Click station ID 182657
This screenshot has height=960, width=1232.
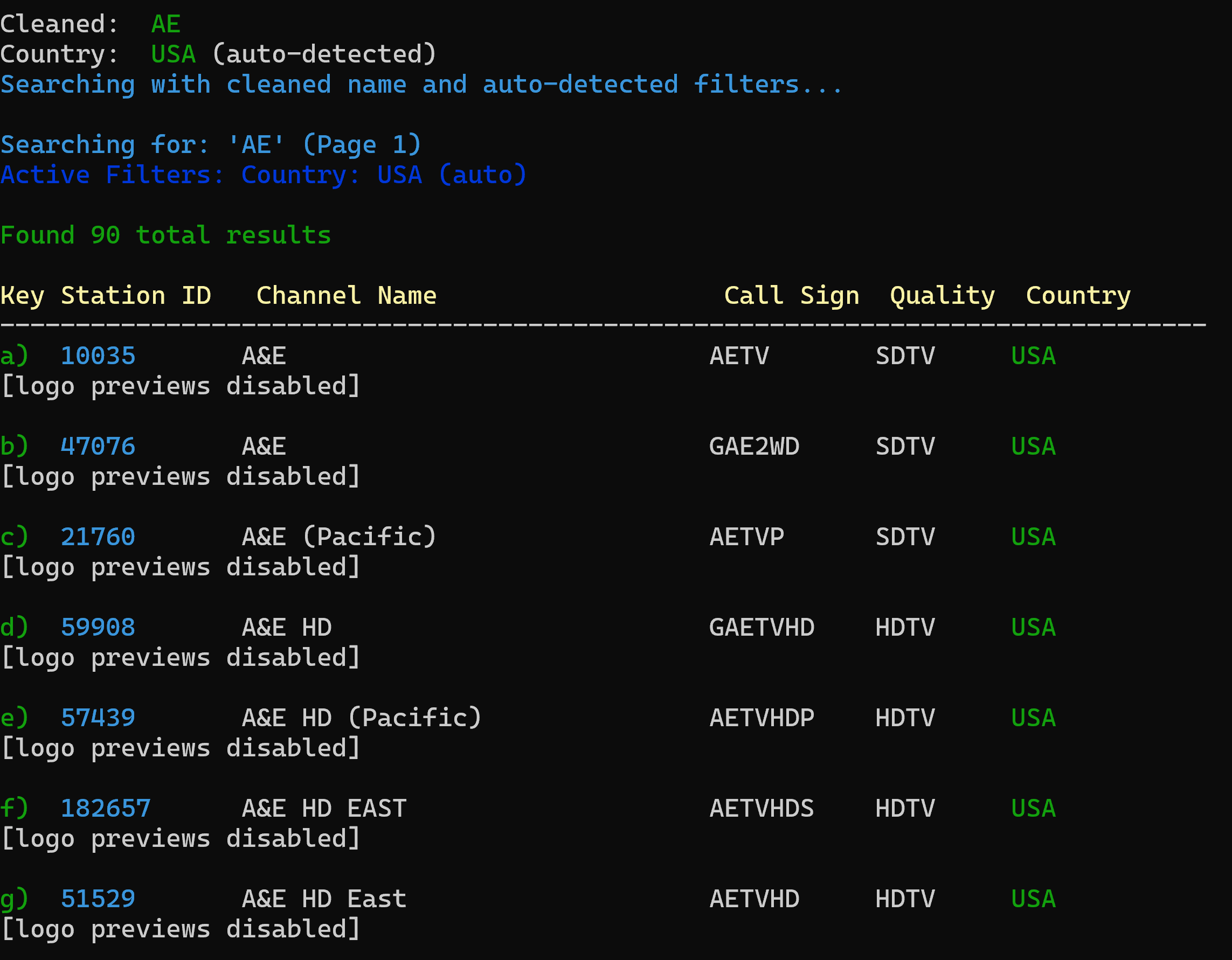tap(106, 808)
